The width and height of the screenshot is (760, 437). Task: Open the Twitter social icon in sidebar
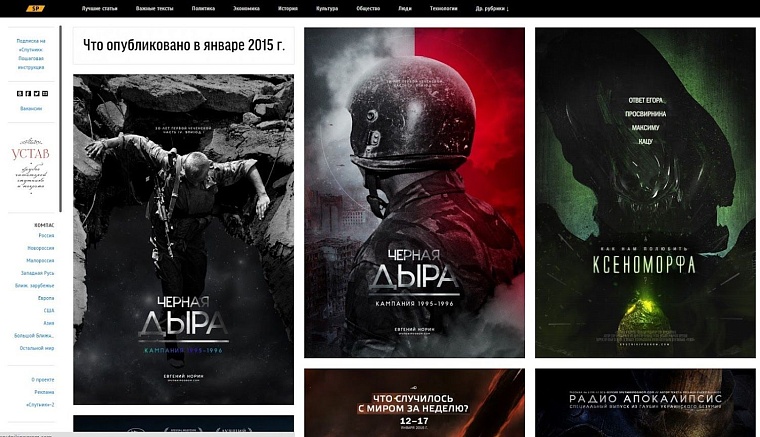(x=37, y=93)
